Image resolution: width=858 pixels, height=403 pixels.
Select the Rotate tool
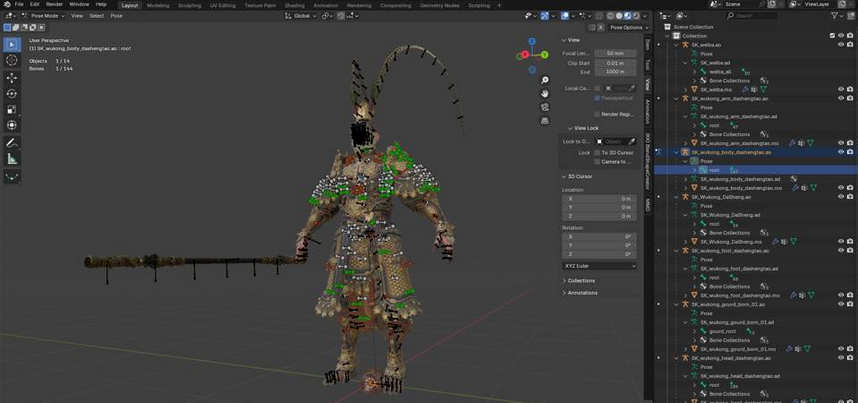click(x=12, y=94)
